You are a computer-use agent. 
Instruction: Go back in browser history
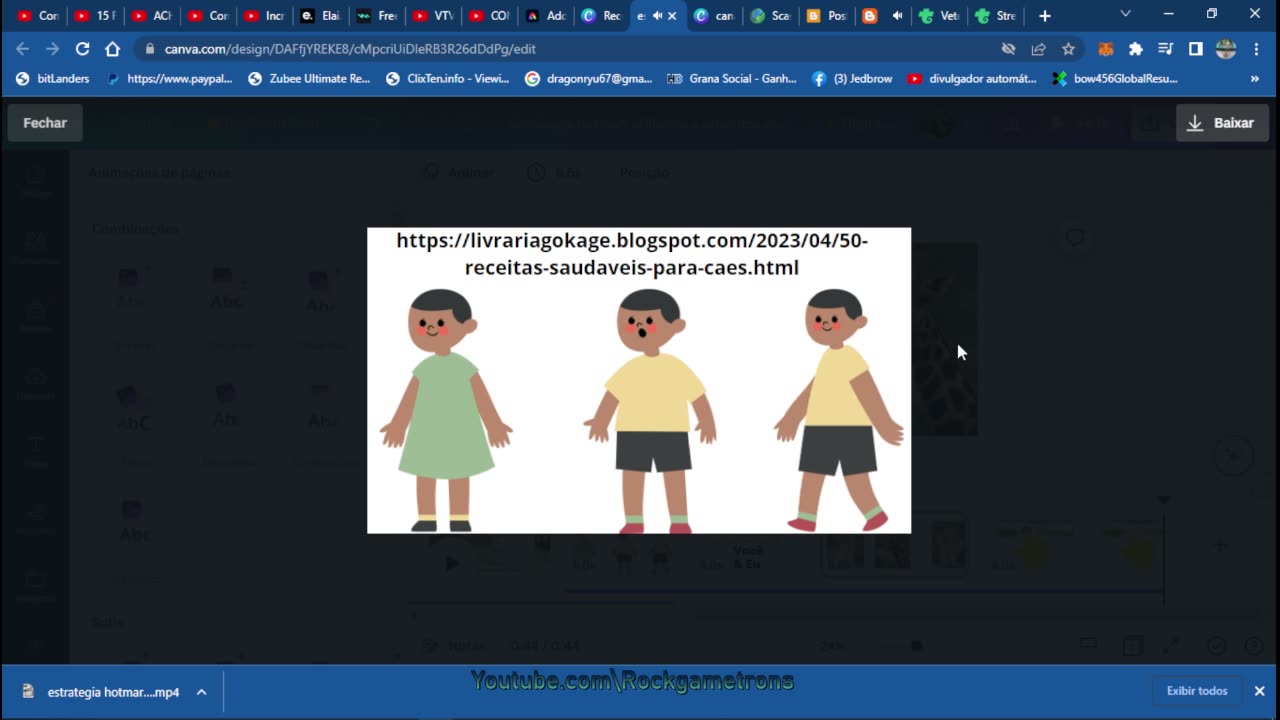point(23,48)
